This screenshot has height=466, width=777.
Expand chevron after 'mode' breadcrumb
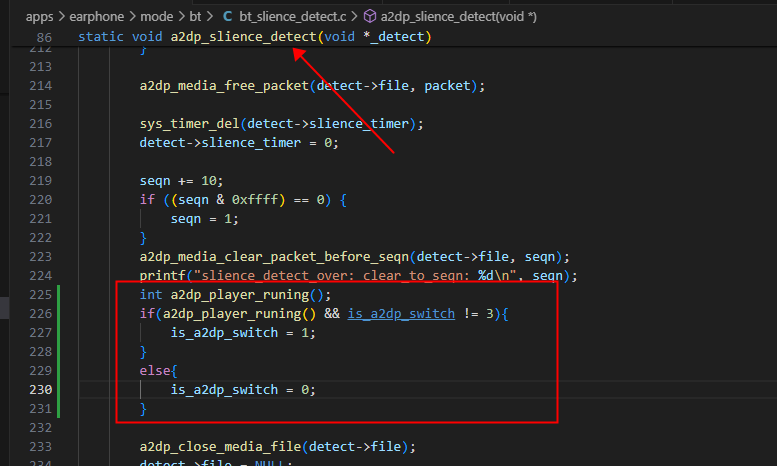coord(181,16)
